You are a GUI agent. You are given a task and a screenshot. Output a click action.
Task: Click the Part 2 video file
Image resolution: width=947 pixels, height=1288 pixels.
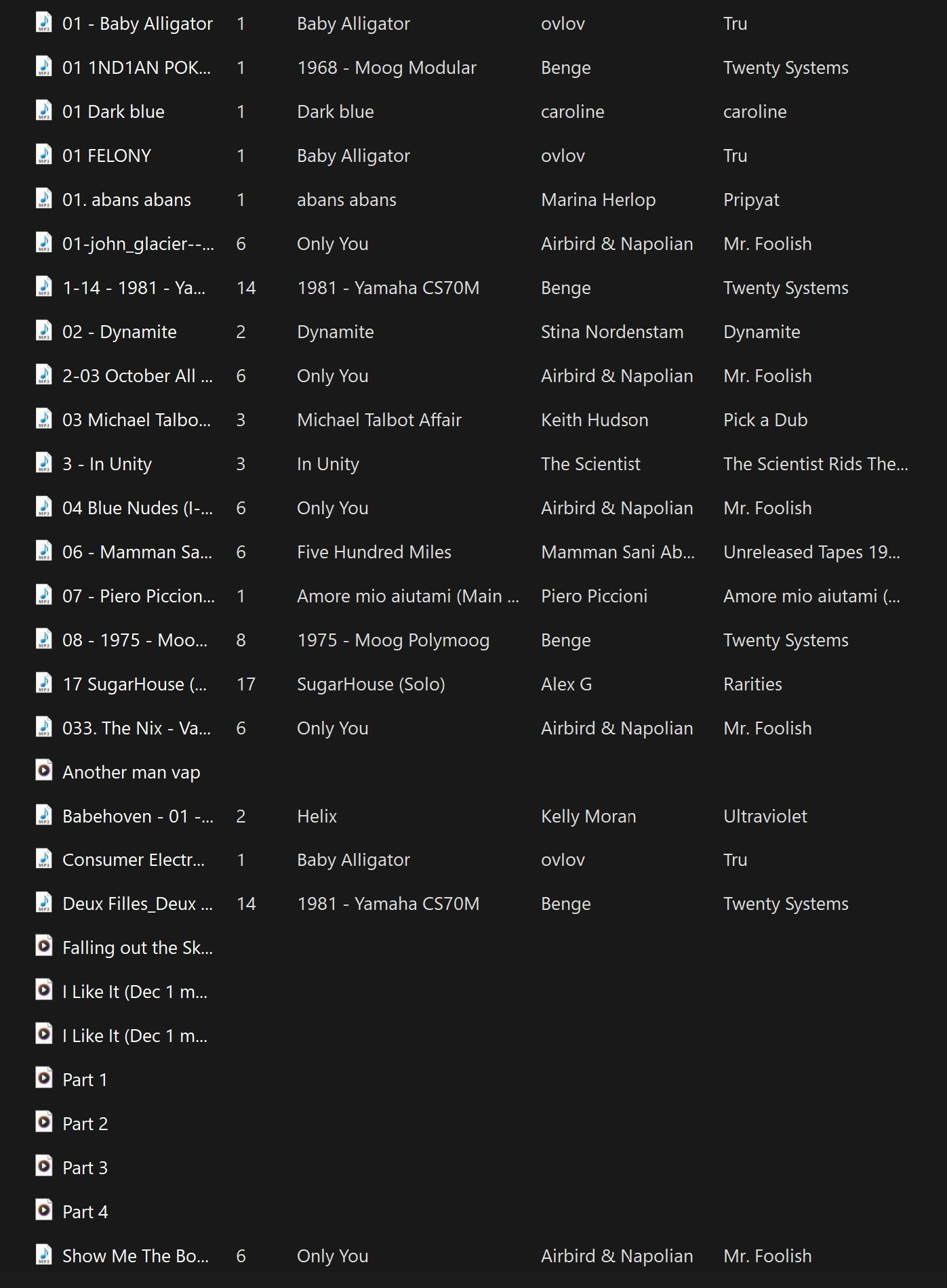(85, 1124)
